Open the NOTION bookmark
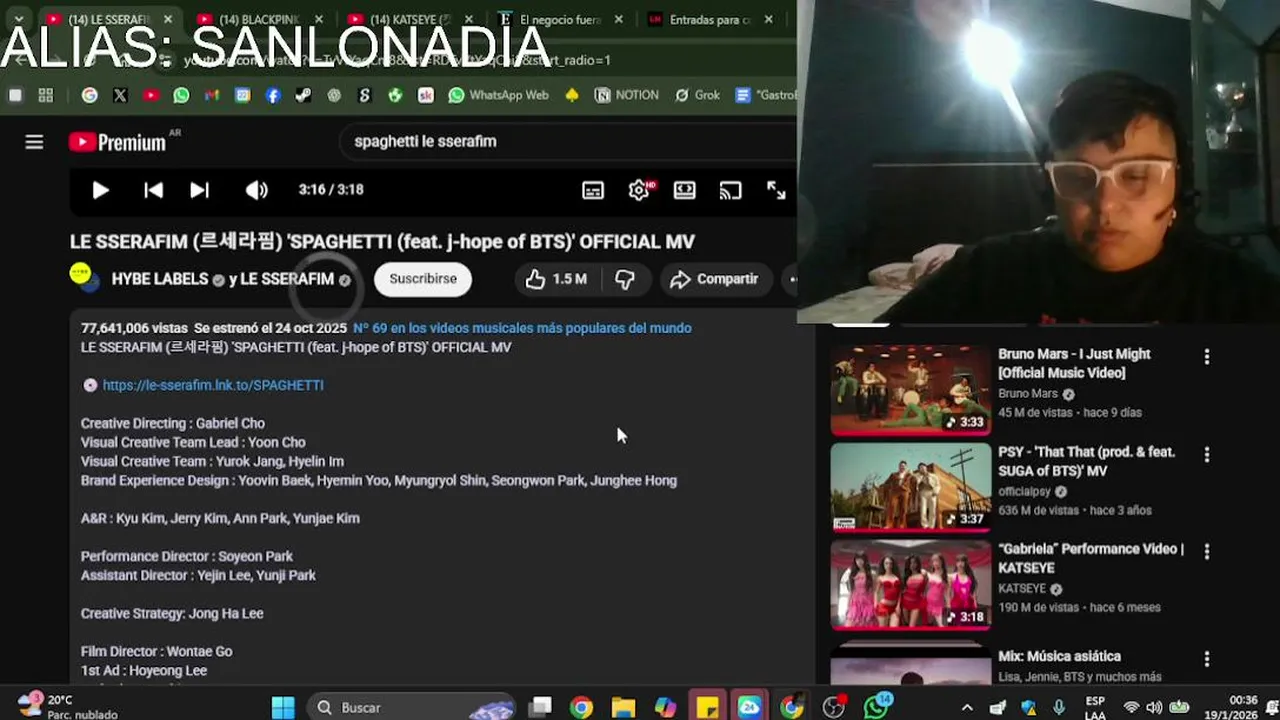Screen dimensions: 1280x720 coord(627,95)
